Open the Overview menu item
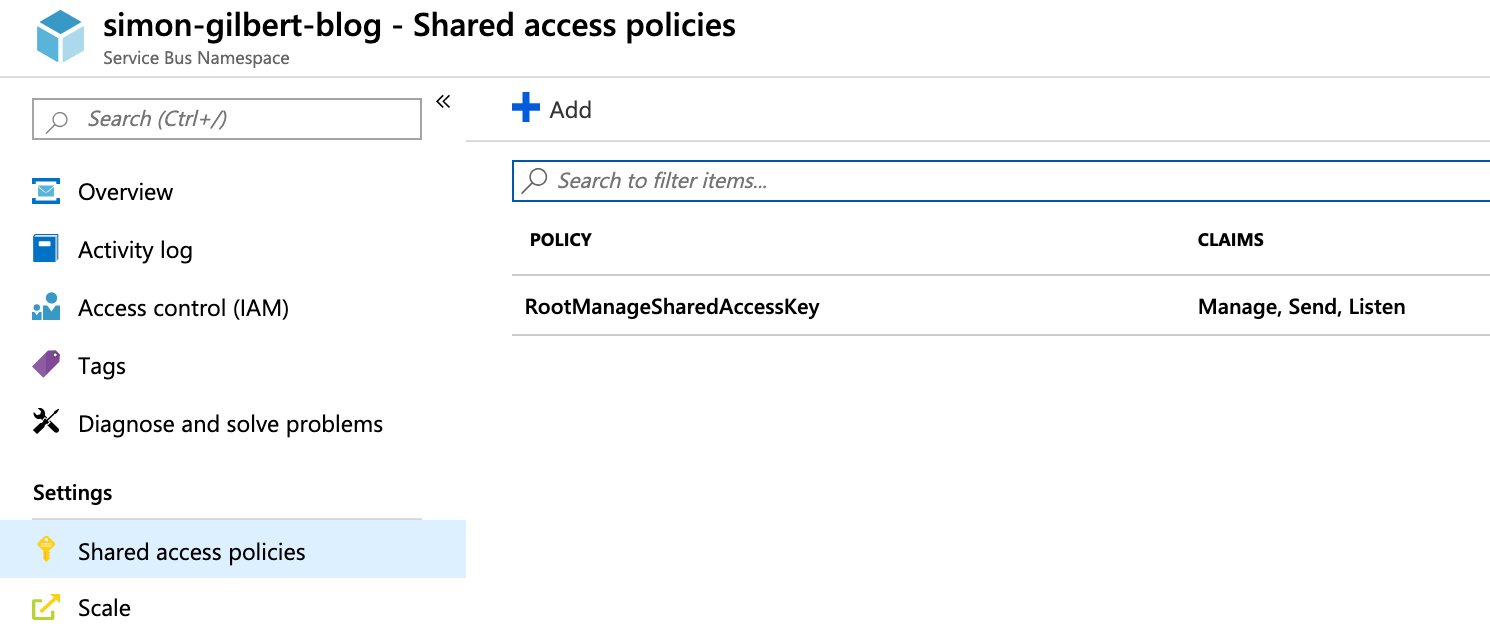 tap(125, 192)
